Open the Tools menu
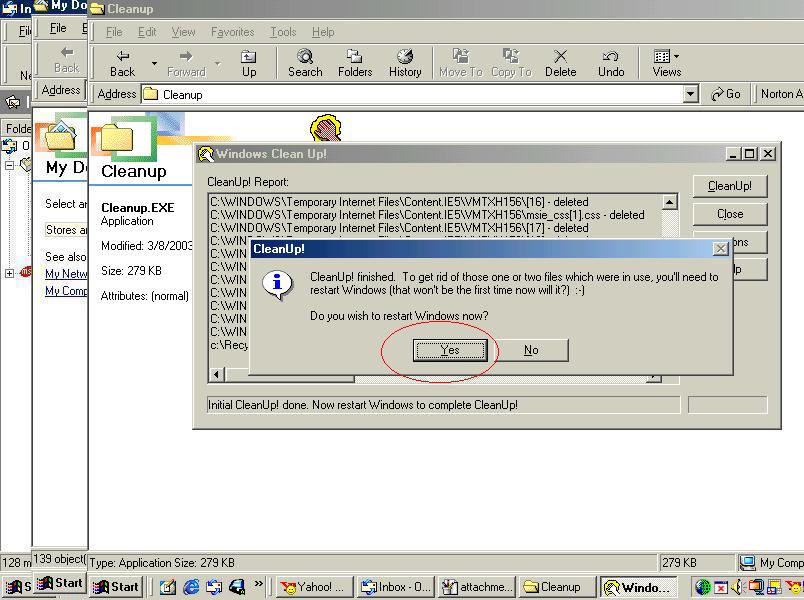 coord(283,32)
